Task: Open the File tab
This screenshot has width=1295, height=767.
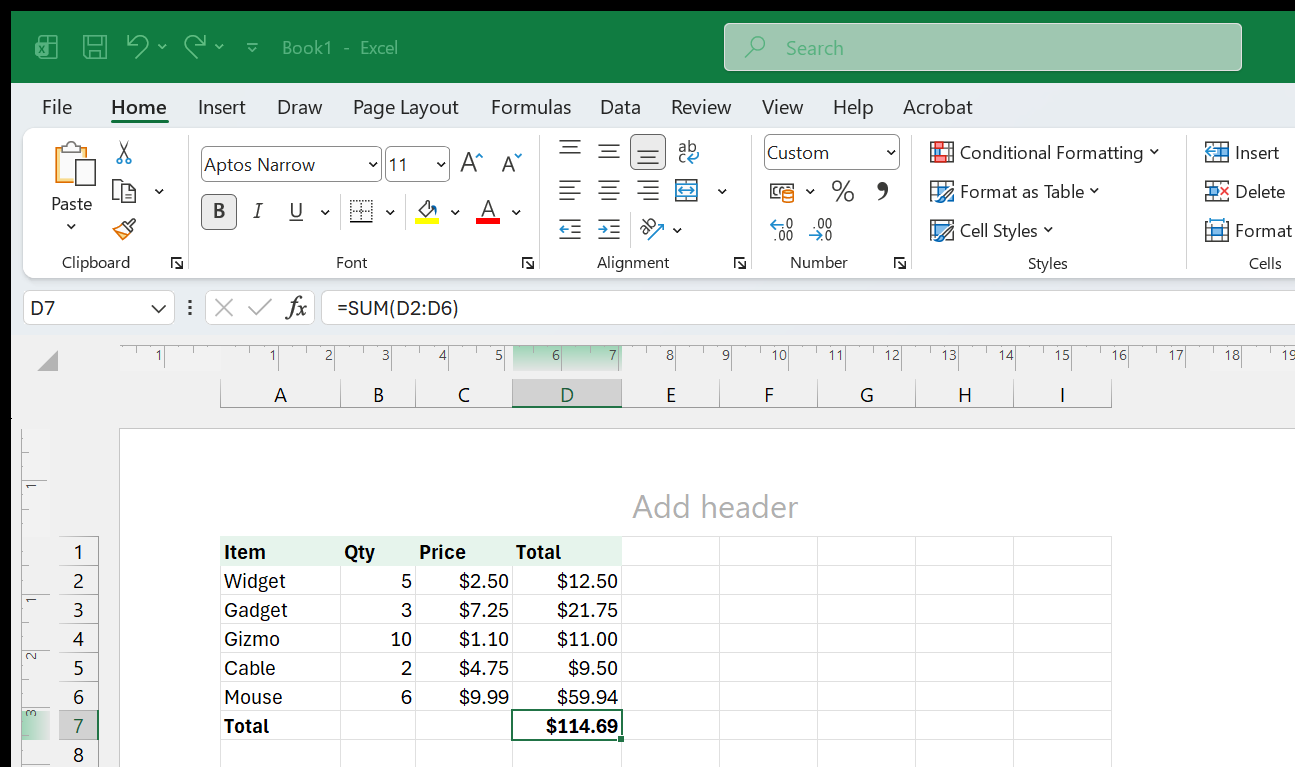Action: pos(57,107)
